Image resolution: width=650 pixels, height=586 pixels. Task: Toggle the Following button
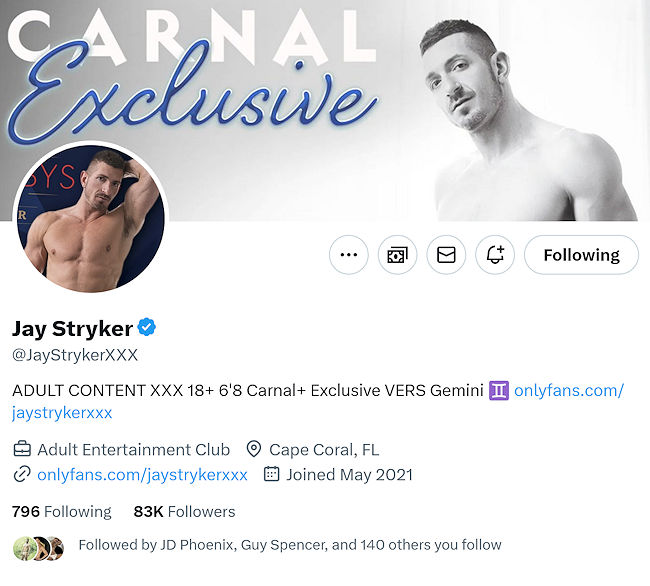click(581, 255)
